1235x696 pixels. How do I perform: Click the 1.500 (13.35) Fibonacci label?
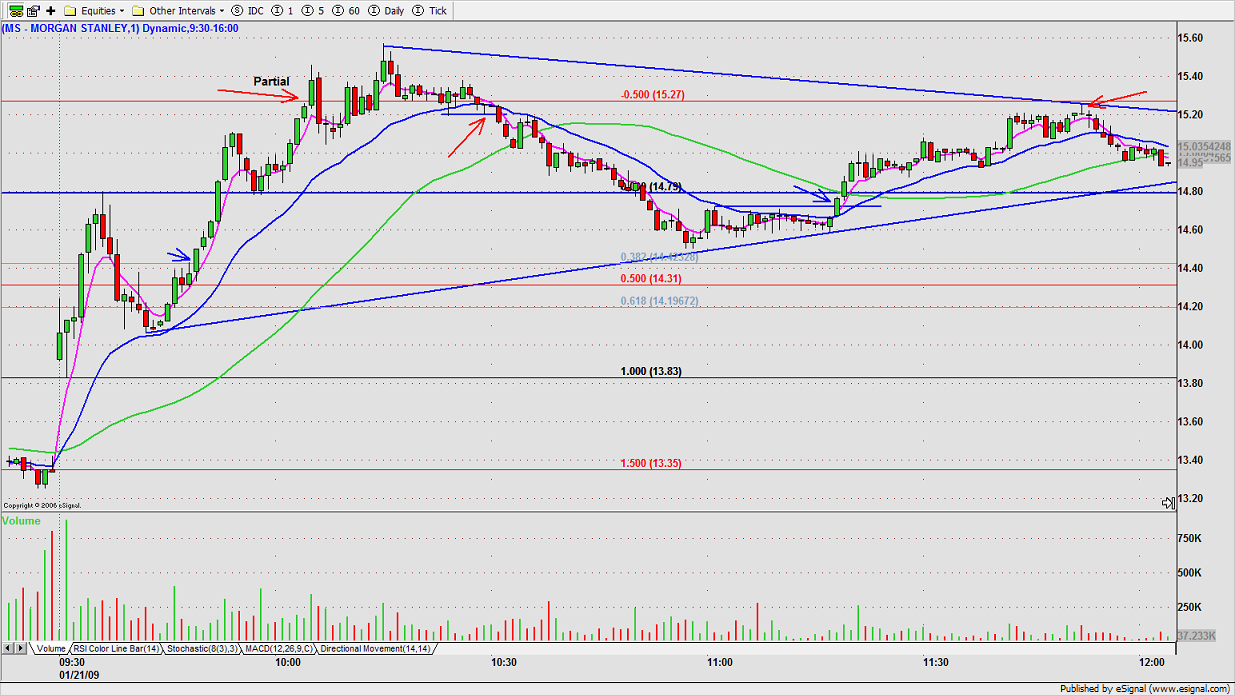click(650, 463)
